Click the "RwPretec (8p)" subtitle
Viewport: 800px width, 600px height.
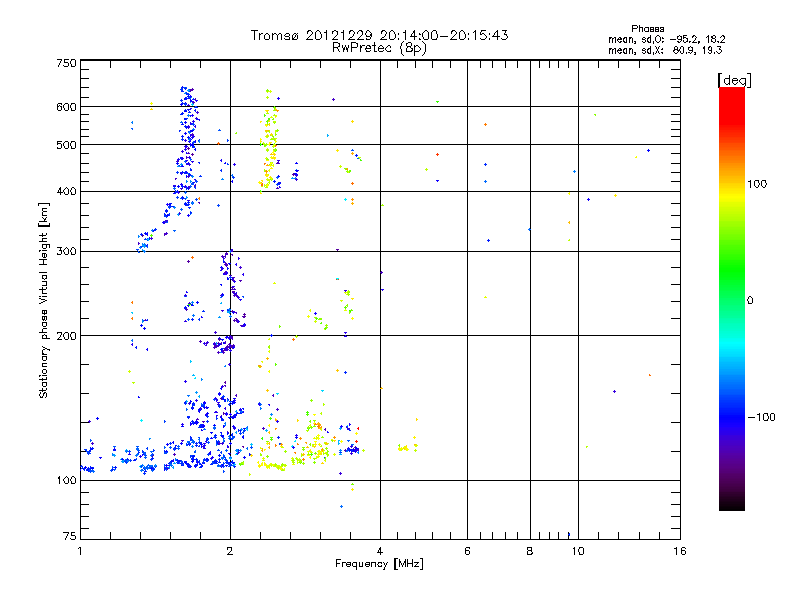(379, 48)
